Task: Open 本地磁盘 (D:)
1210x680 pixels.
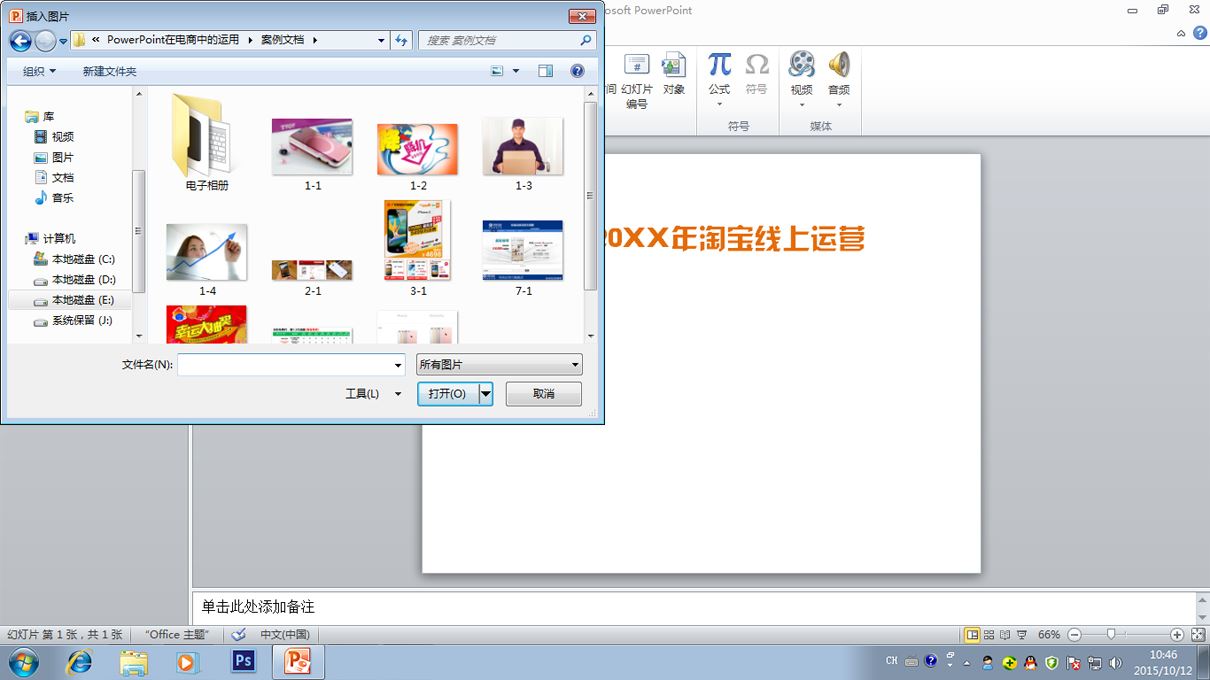Action: point(74,280)
